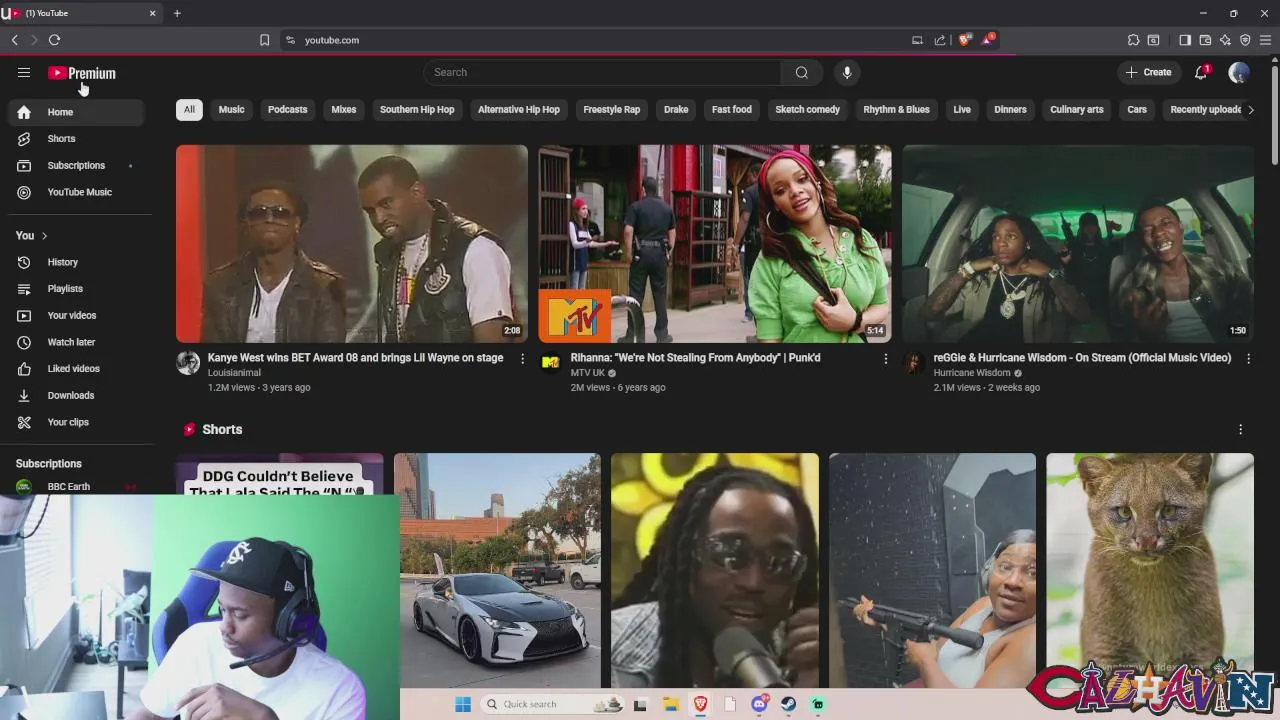This screenshot has width=1280, height=720.
Task: Open the browser extensions puzzle icon
Action: (x=1133, y=40)
